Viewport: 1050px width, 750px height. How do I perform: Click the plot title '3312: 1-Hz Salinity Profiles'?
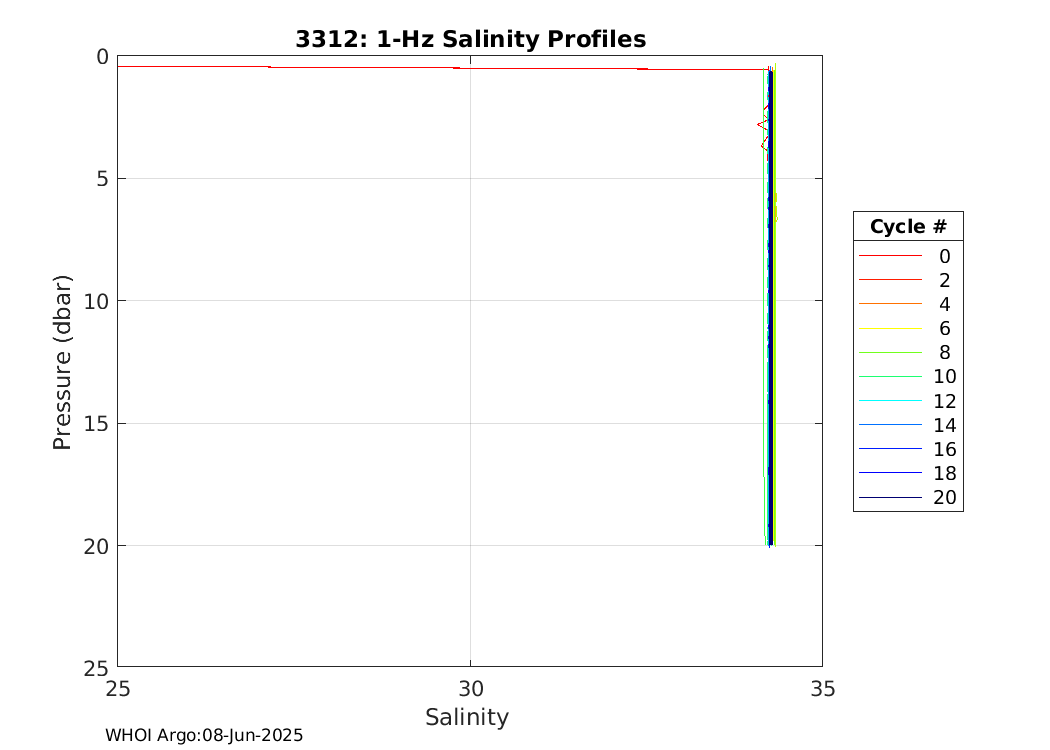pyautogui.click(x=470, y=39)
